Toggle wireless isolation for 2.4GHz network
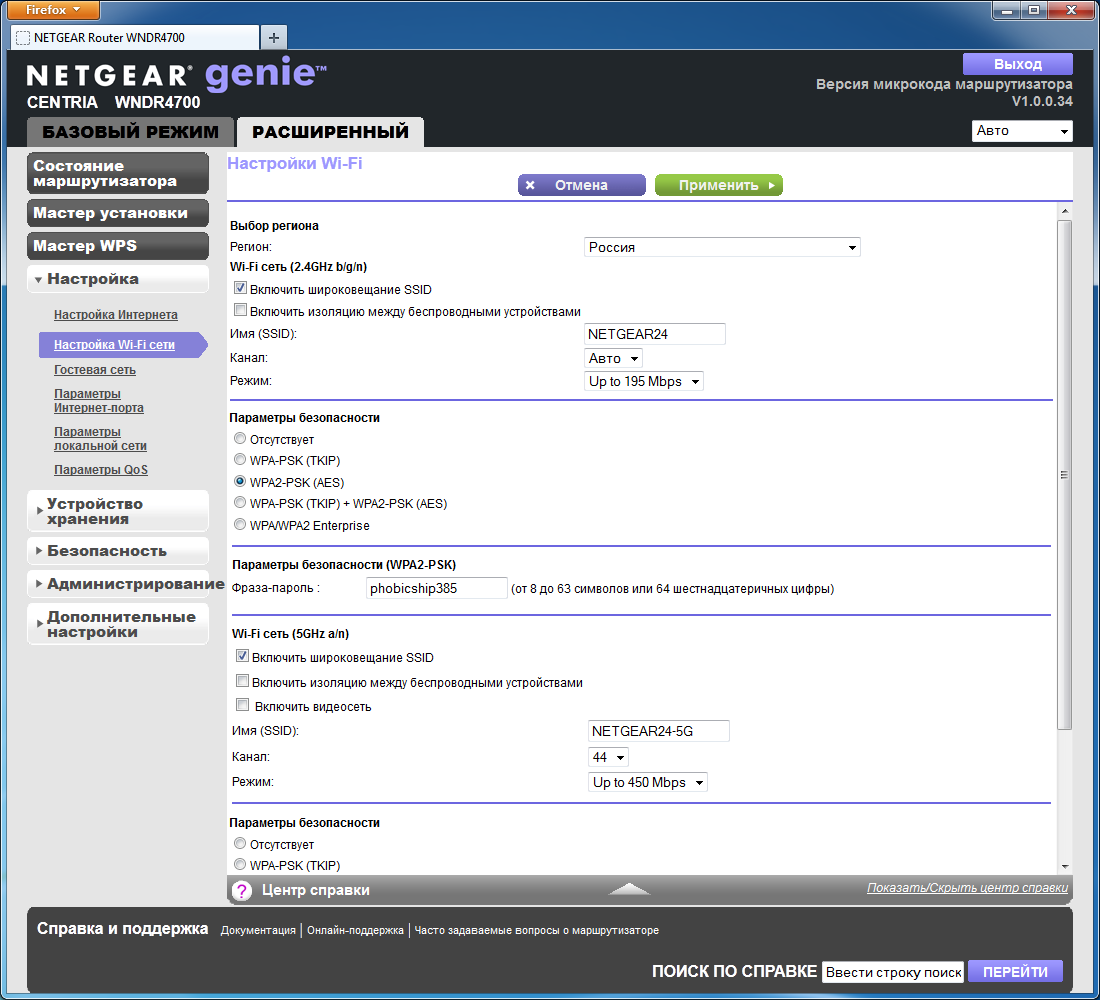The image size is (1100, 1000). 240,309
